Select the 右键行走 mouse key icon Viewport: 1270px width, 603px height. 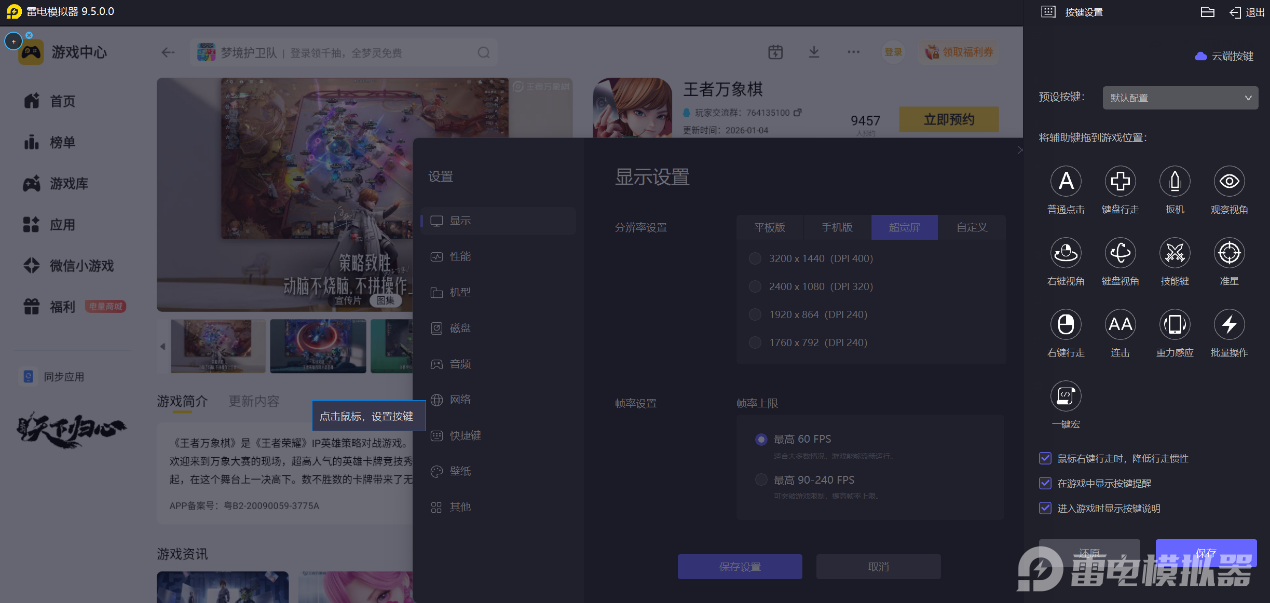pos(1066,324)
